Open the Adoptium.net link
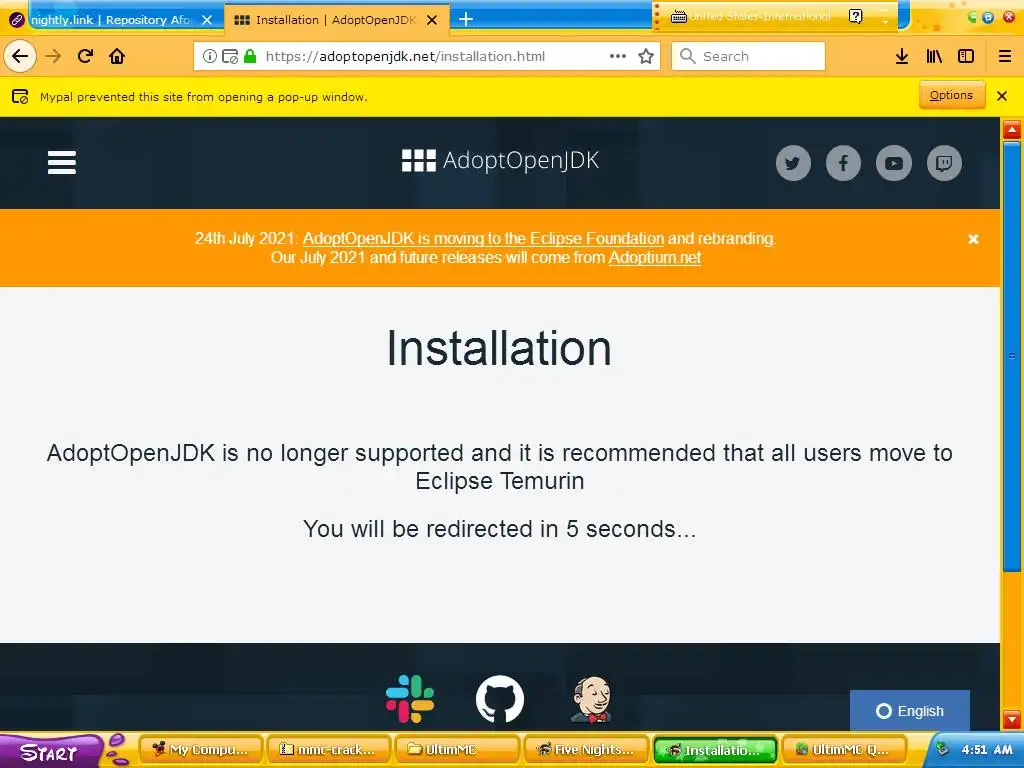This screenshot has height=768, width=1024. click(655, 257)
